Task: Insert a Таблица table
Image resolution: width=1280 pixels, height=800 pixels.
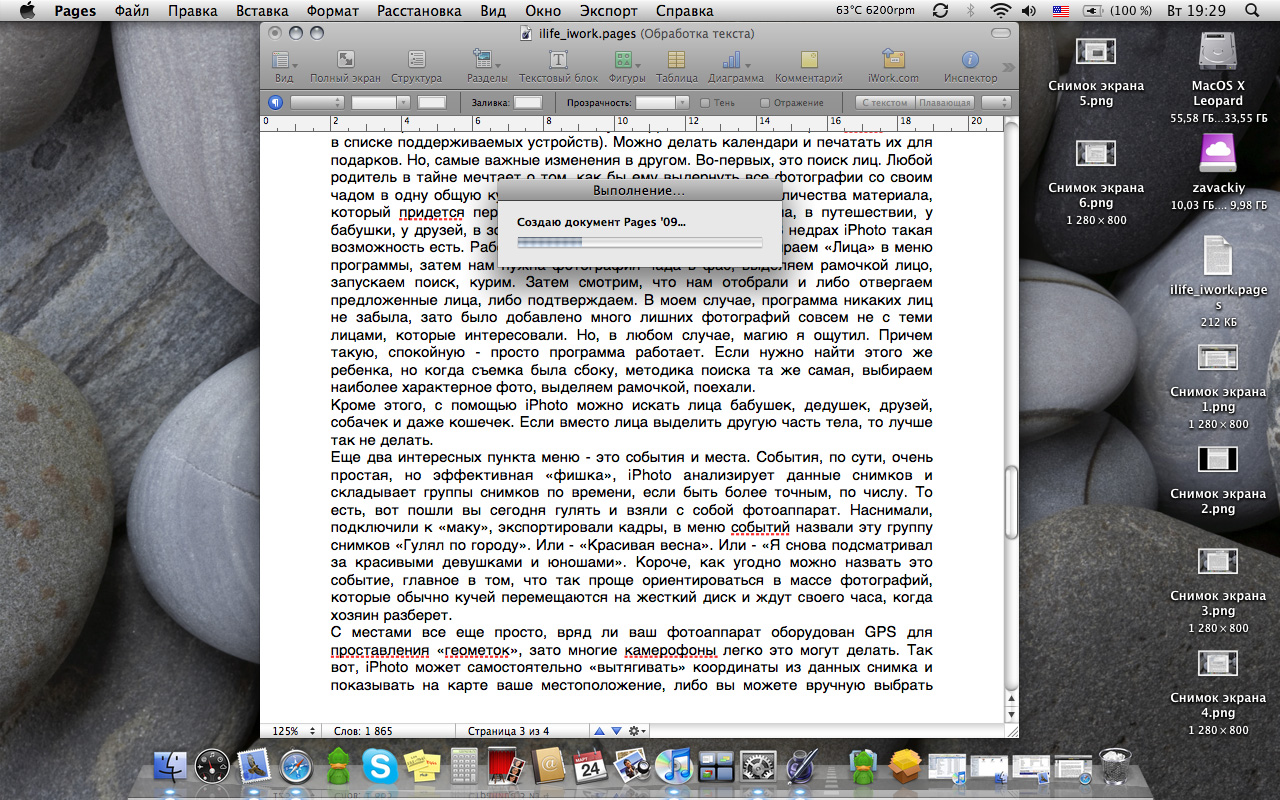Action: (677, 66)
